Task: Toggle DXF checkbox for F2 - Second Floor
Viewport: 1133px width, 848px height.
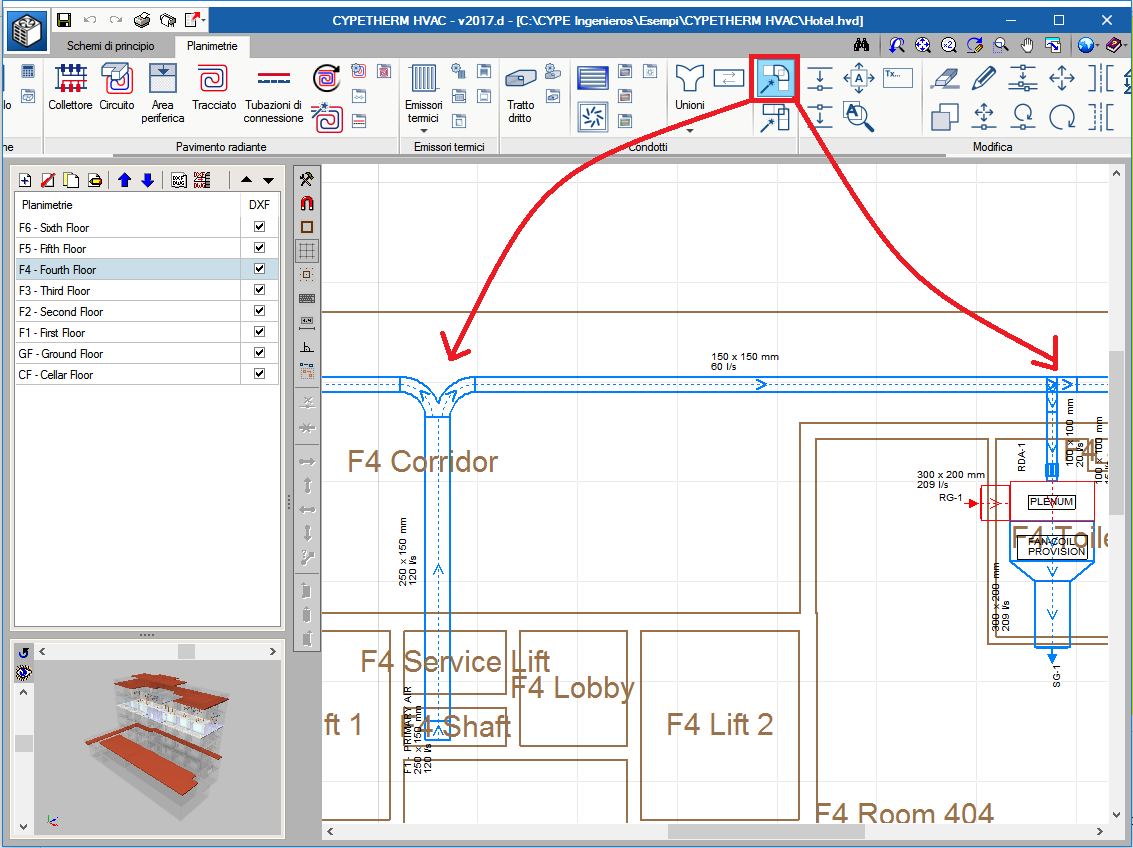Action: click(259, 311)
